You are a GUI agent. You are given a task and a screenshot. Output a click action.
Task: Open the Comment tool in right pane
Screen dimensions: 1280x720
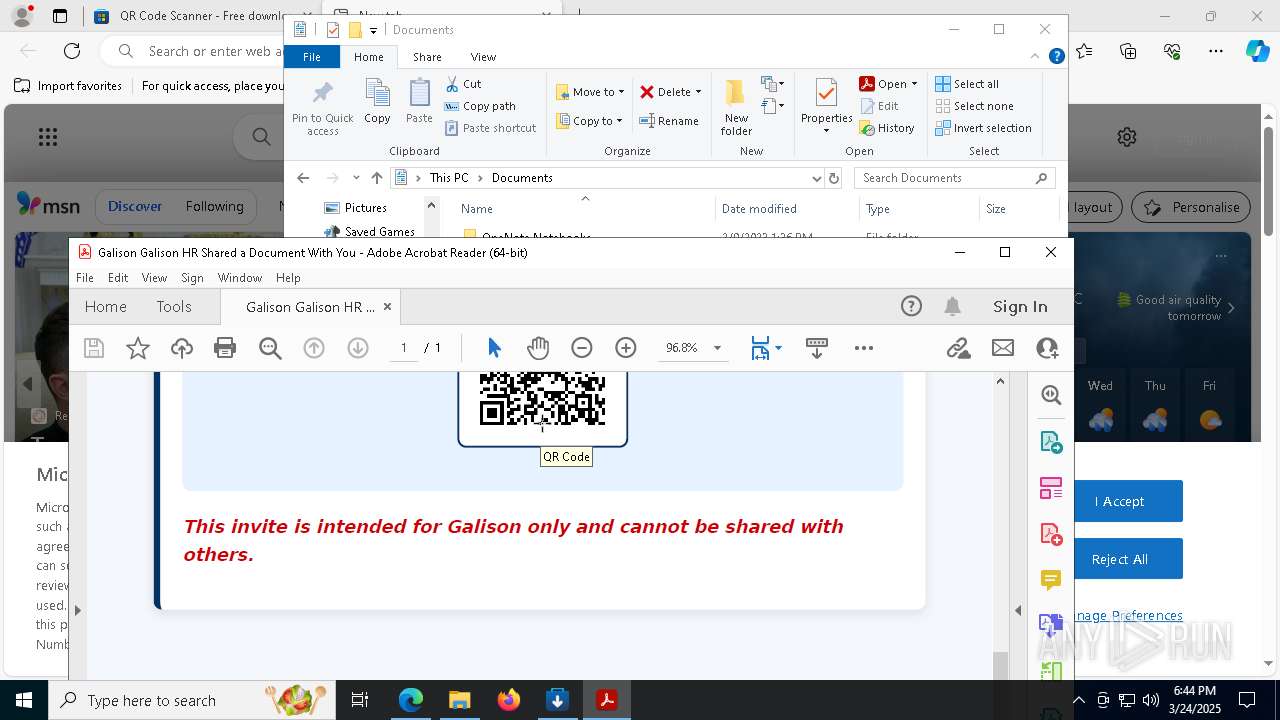[x=1051, y=580]
